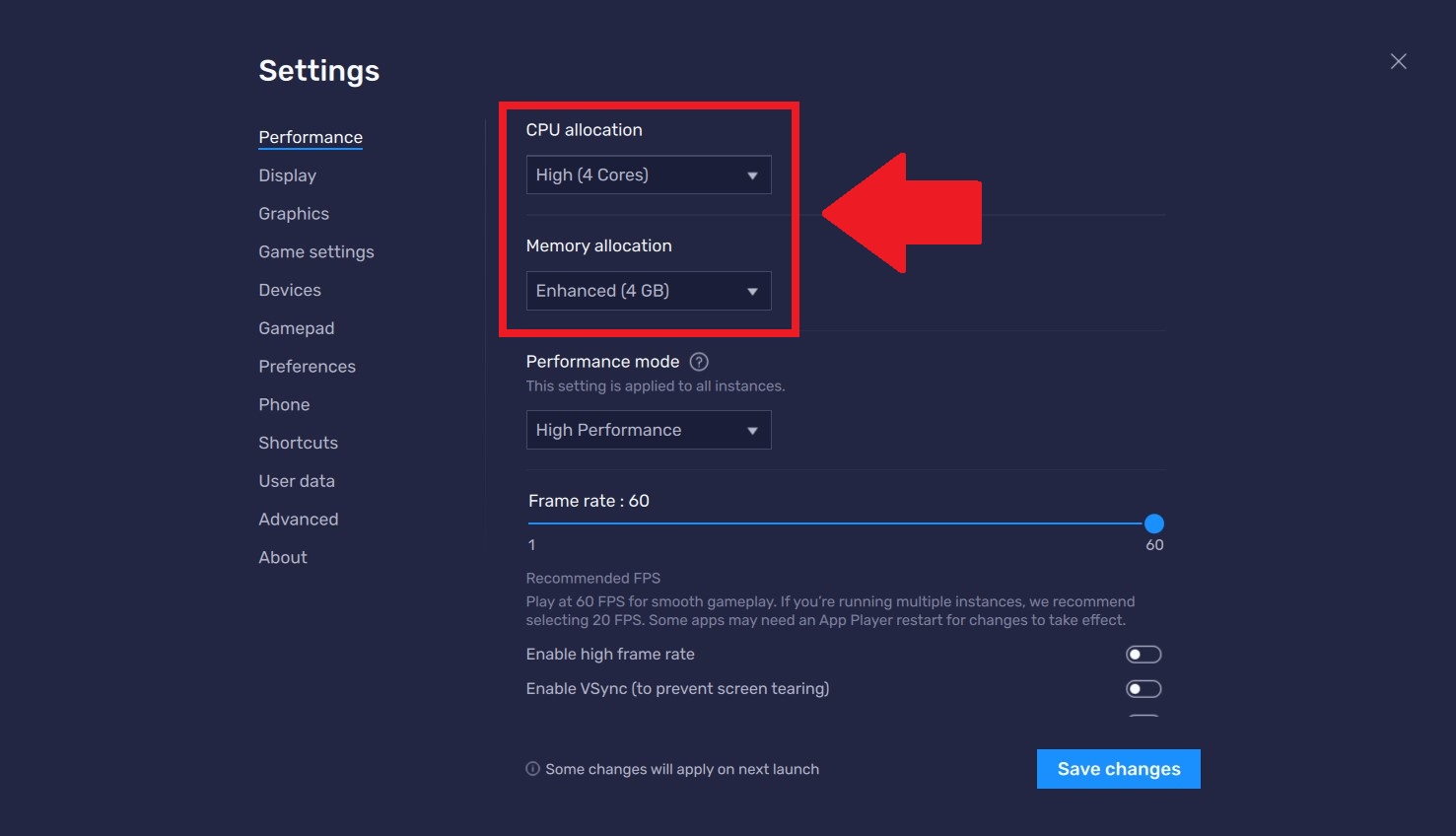This screenshot has width=1456, height=836.
Task: Switch to the Shortcuts section
Action: (298, 442)
